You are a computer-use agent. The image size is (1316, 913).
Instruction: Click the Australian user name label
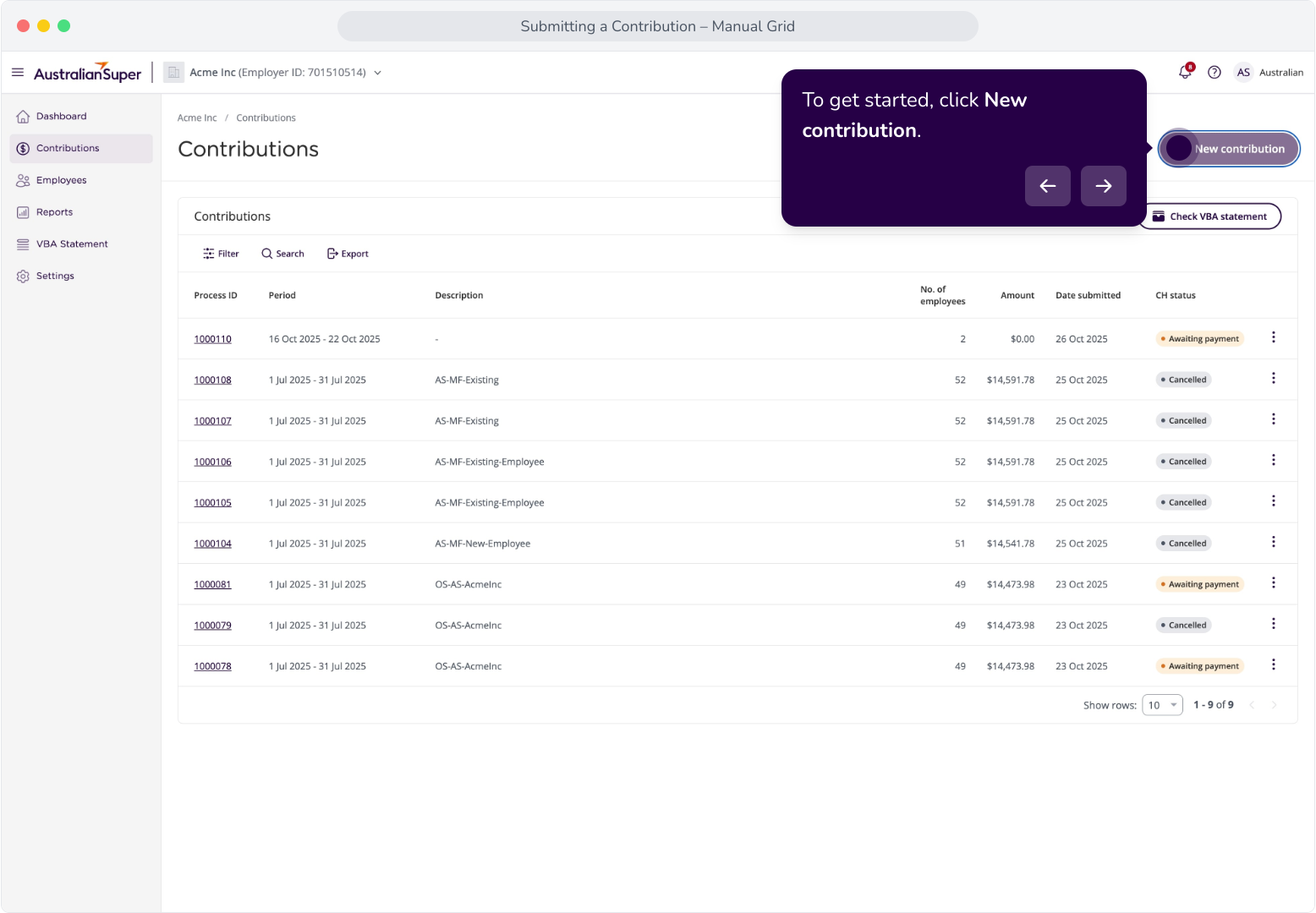pos(1281,73)
